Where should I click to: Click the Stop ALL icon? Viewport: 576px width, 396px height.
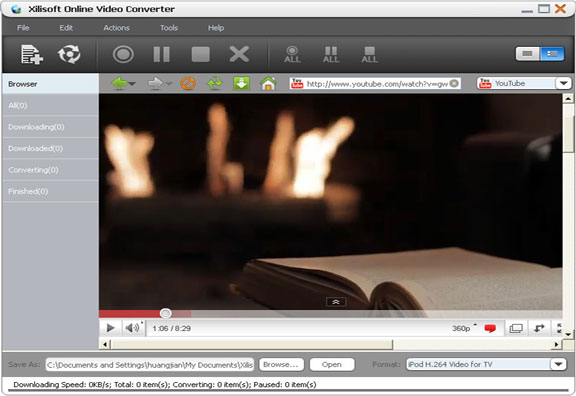(x=370, y=54)
